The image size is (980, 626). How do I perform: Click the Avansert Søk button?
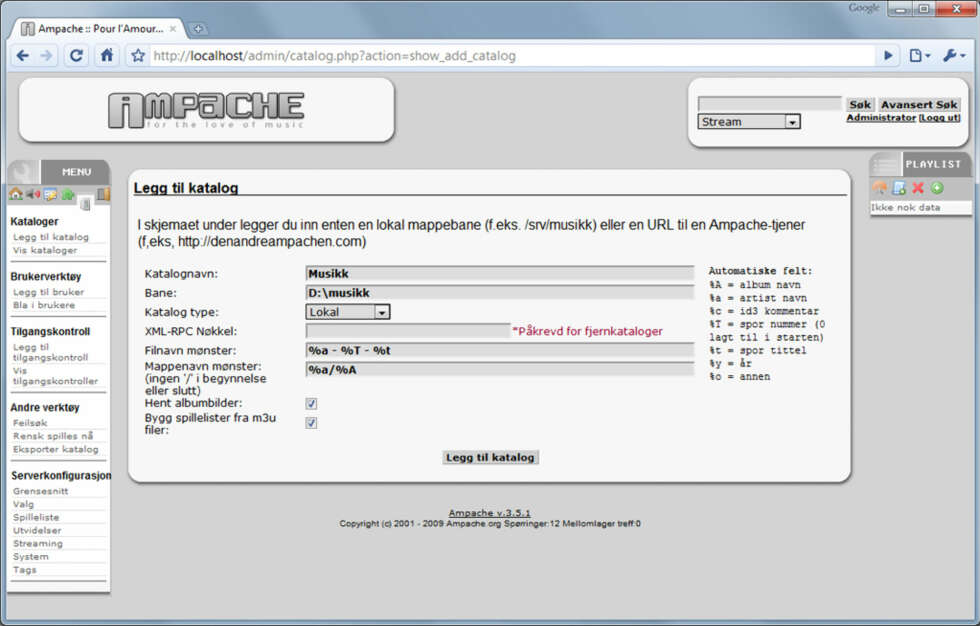(919, 104)
